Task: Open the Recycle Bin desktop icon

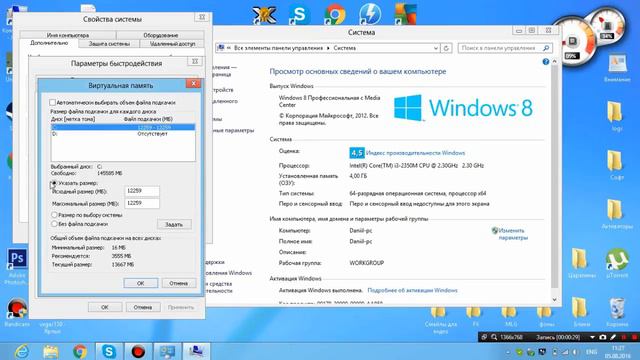Action: (x=617, y=308)
